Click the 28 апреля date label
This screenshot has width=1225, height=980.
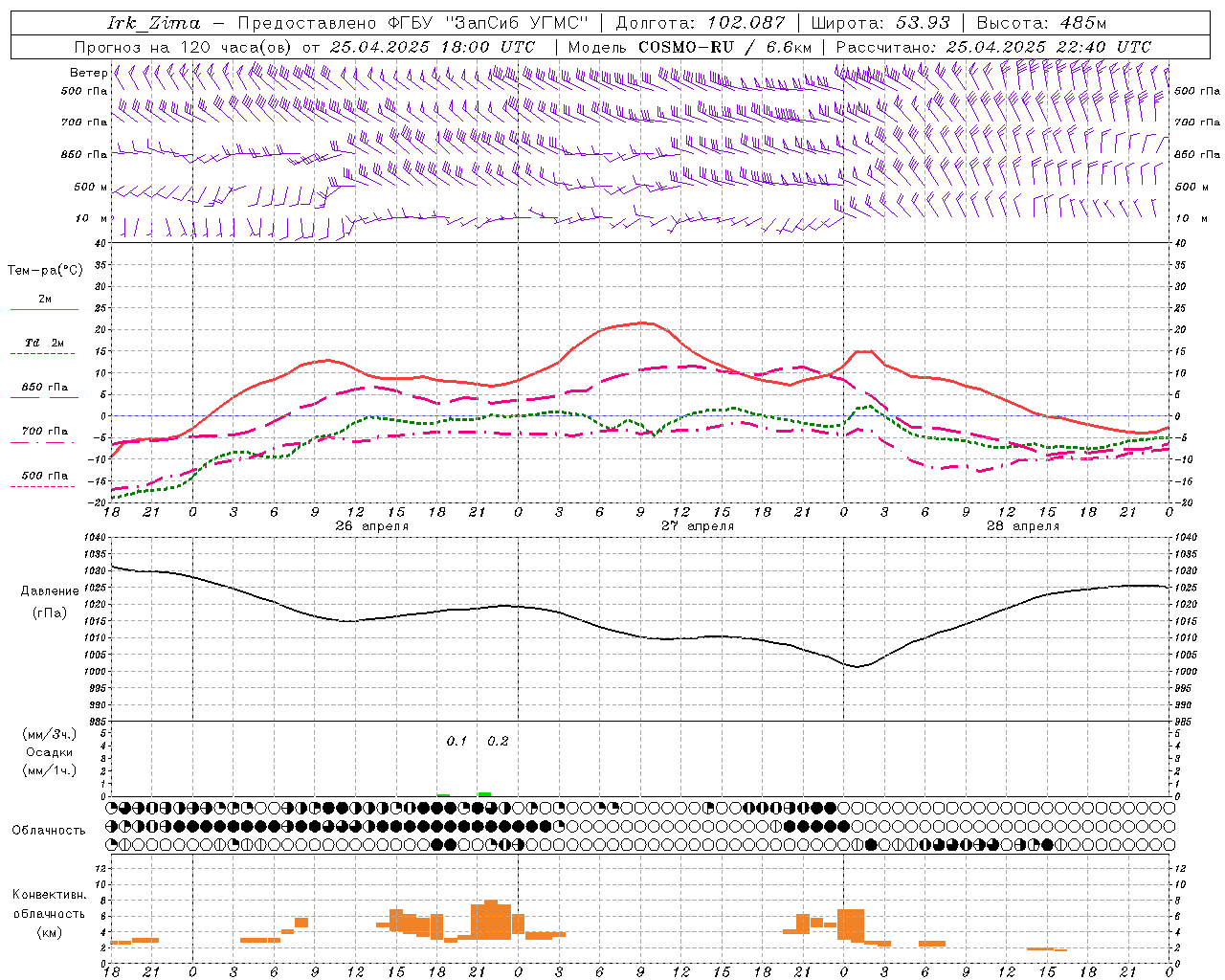point(1023,526)
